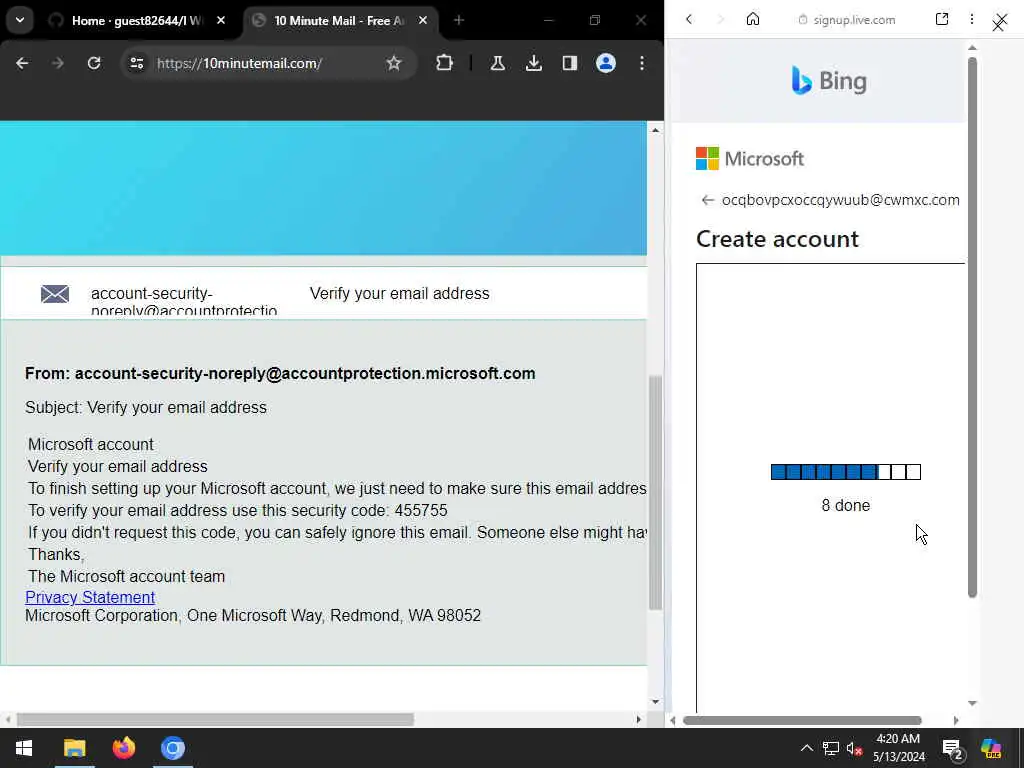This screenshot has width=1024, height=768.
Task: Click the side panel horizontal scrollbar thumb
Action: point(802,720)
